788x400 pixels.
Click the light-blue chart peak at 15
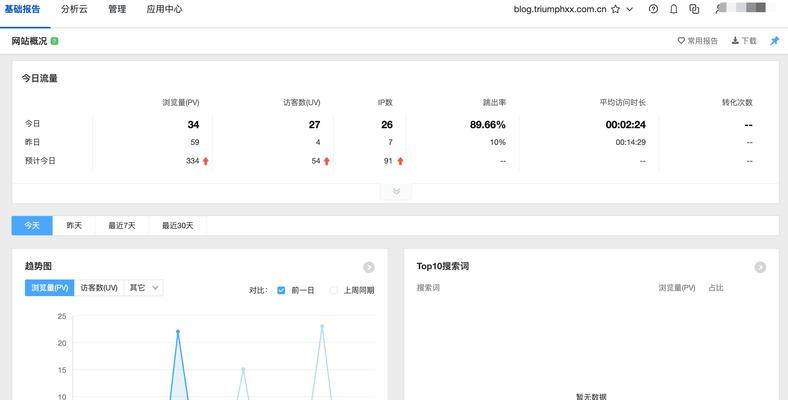(x=243, y=369)
